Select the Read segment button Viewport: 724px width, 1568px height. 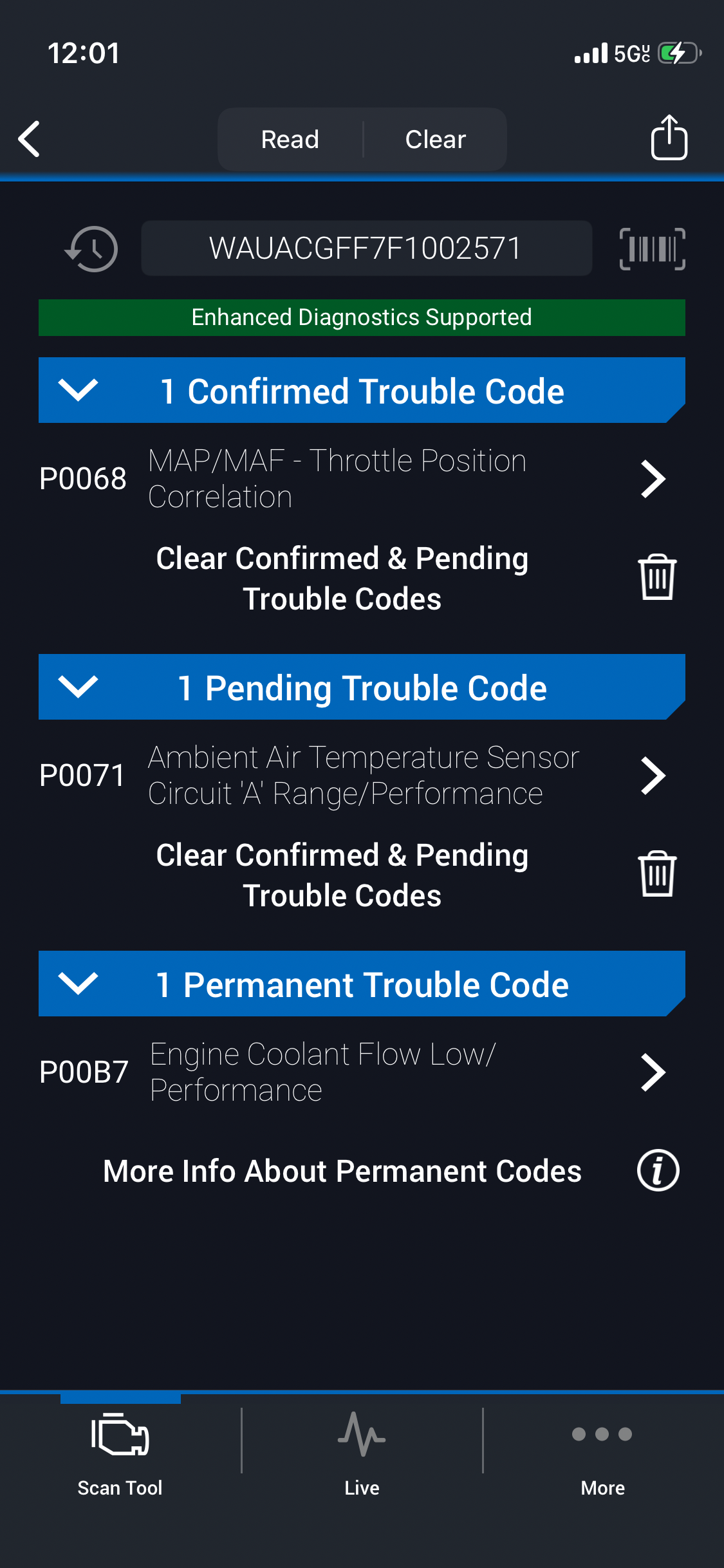(290, 139)
